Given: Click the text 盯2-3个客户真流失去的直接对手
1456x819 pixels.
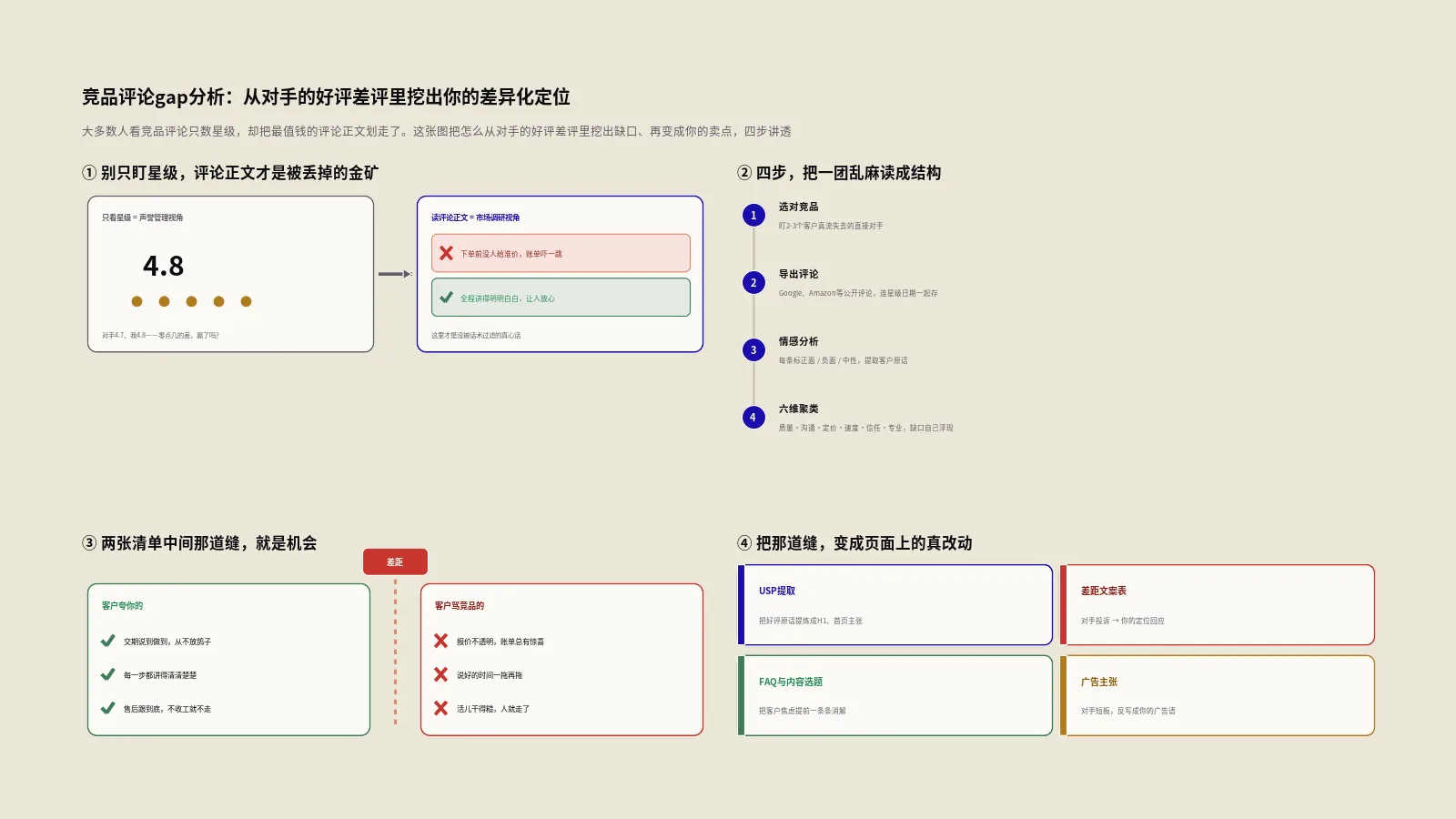Looking at the screenshot, I should (831, 226).
